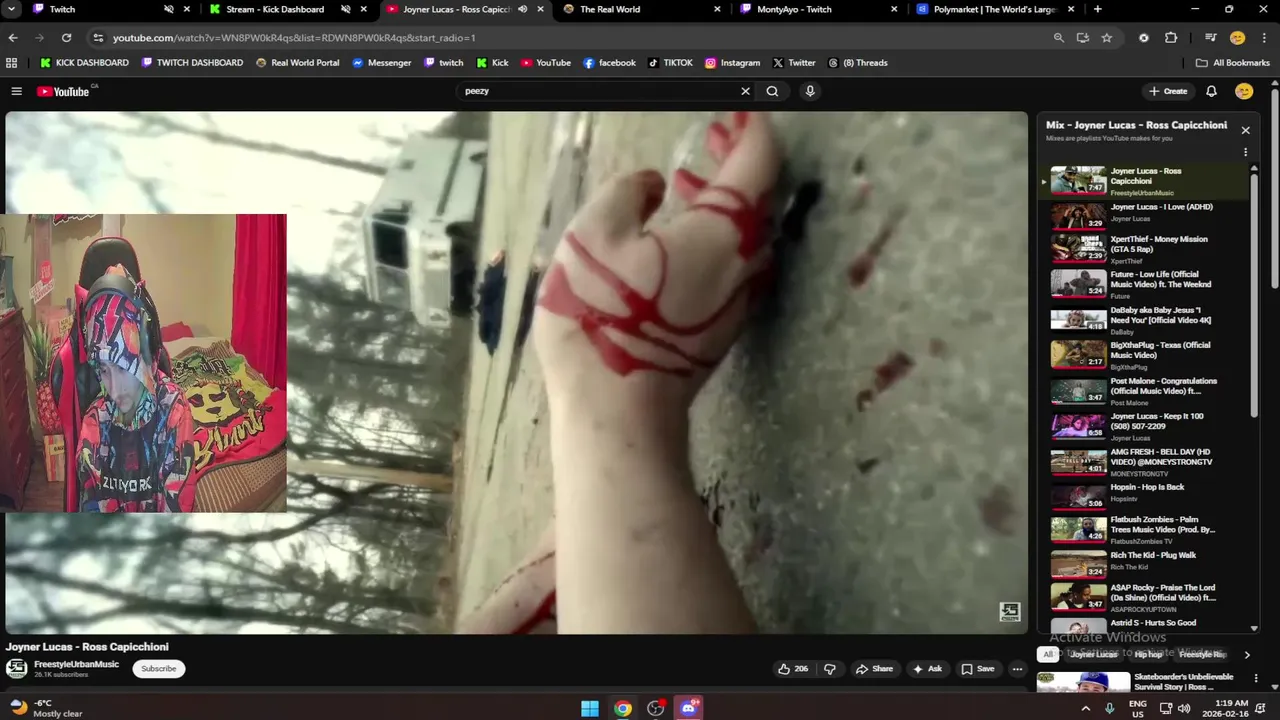Viewport: 1280px width, 720px height.
Task: Clear the search box with the X
Action: click(745, 91)
